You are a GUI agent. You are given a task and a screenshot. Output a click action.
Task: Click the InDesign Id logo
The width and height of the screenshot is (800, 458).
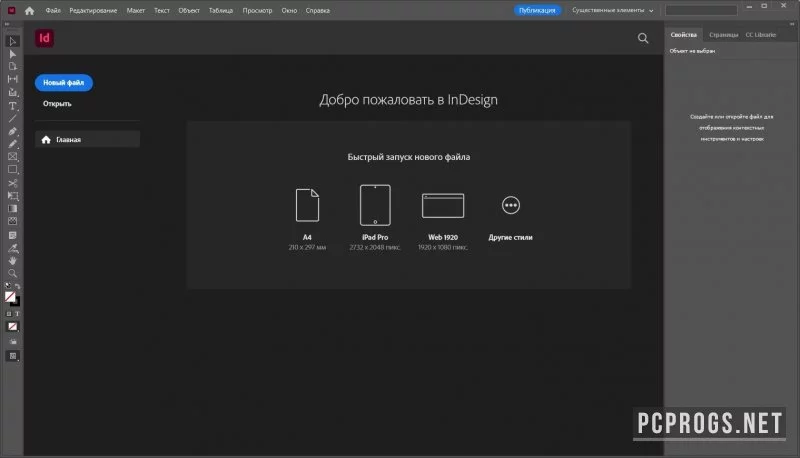point(44,38)
